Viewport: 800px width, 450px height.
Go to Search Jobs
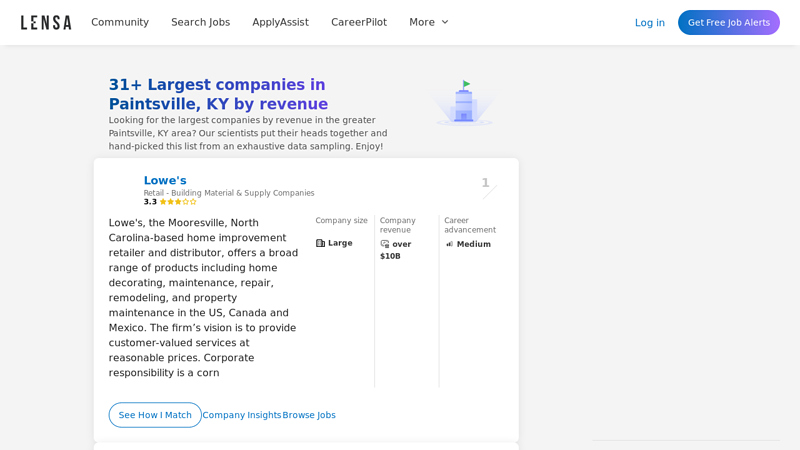coord(201,22)
